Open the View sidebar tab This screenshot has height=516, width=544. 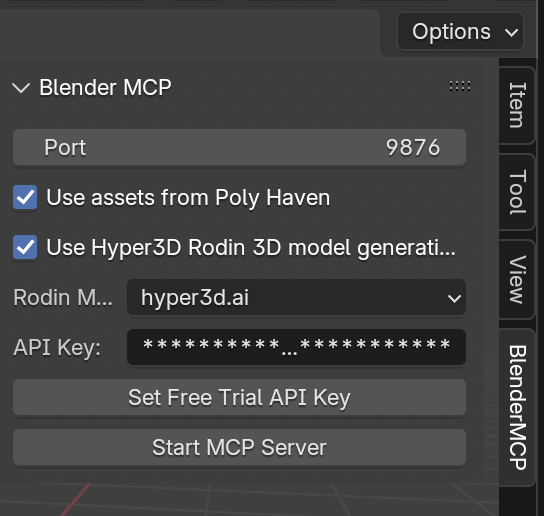[x=517, y=279]
